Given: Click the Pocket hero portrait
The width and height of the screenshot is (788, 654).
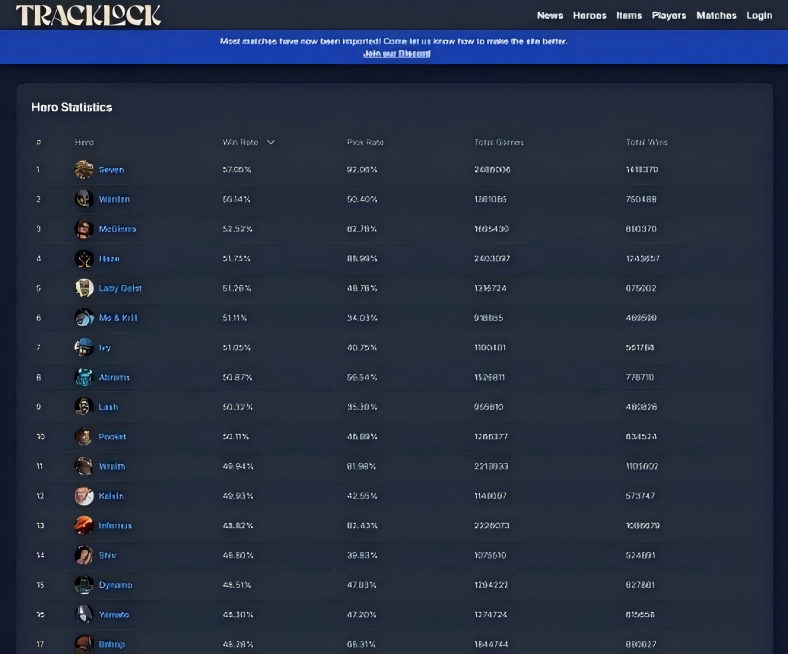Looking at the screenshot, I should point(84,436).
